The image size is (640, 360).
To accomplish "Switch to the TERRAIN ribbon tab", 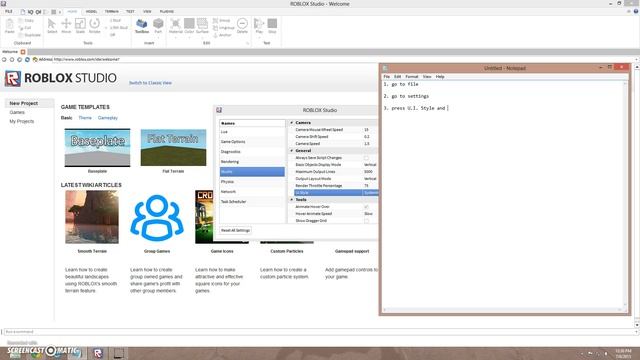I will click(111, 12).
